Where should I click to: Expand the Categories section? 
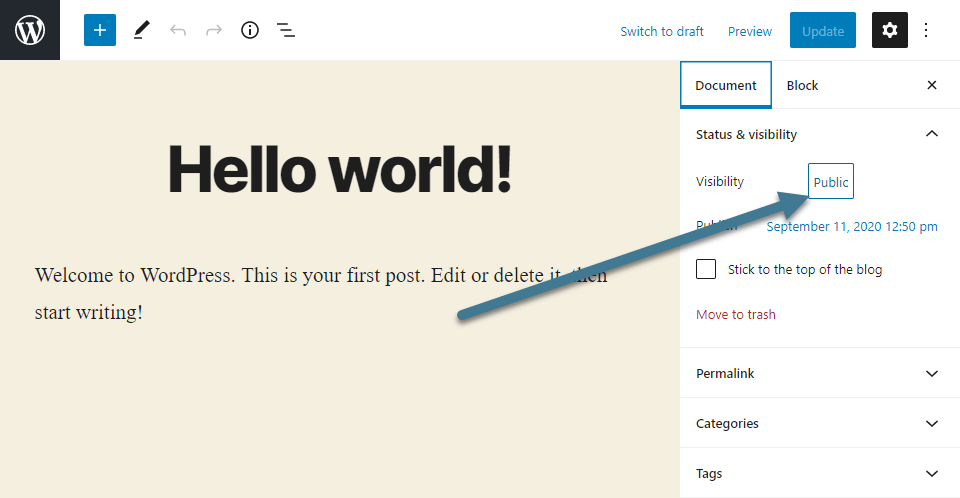pos(931,423)
